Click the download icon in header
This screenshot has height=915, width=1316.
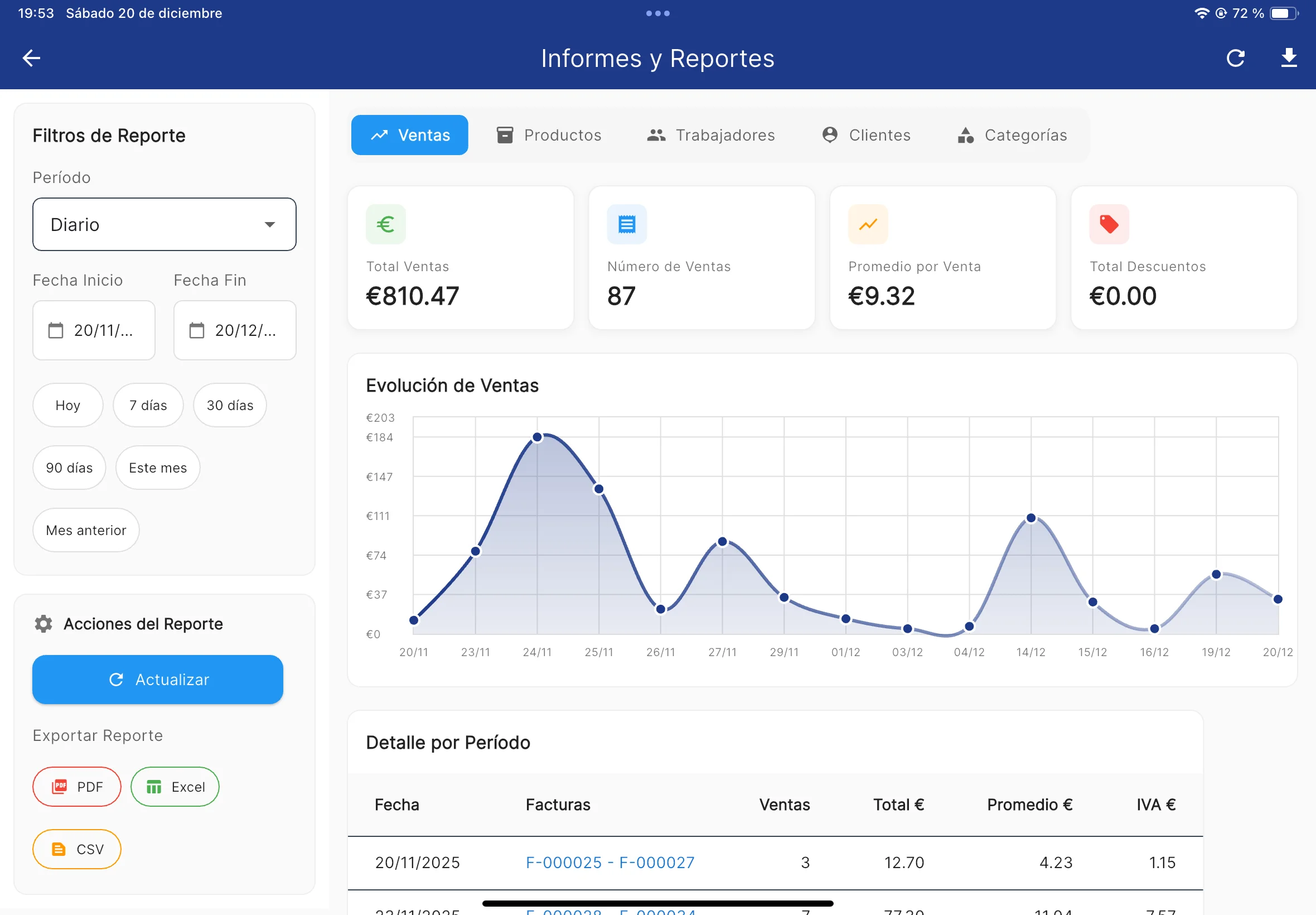tap(1289, 58)
